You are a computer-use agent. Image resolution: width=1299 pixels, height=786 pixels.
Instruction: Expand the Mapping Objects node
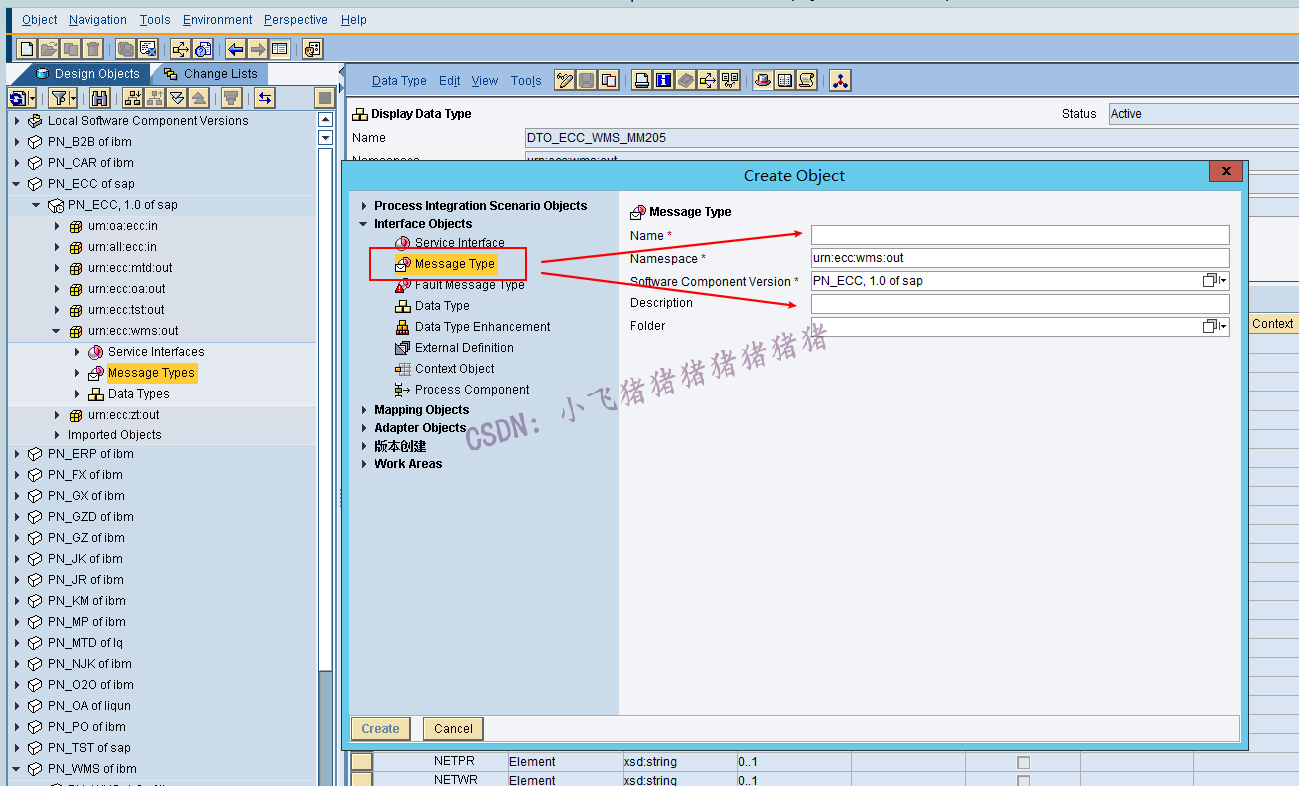pos(364,410)
